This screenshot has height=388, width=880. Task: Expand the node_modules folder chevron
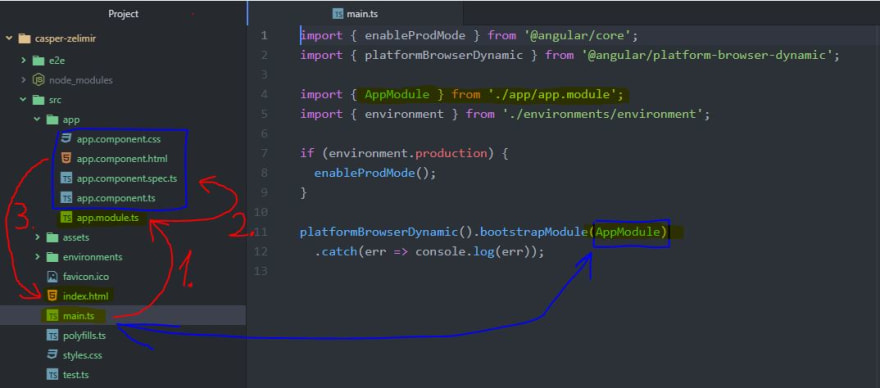pyautogui.click(x=24, y=80)
